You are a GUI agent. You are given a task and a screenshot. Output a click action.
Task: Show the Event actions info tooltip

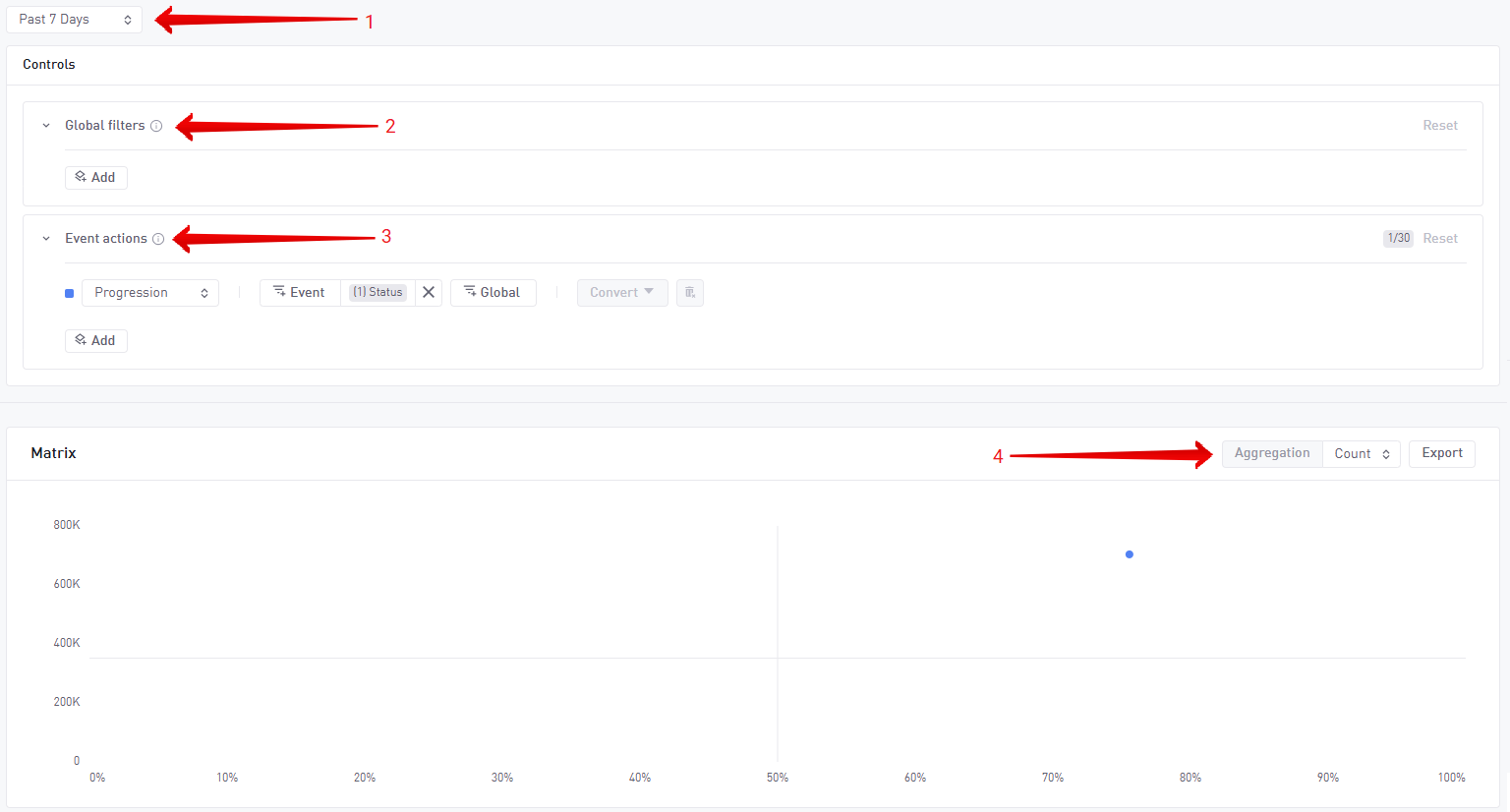point(158,239)
